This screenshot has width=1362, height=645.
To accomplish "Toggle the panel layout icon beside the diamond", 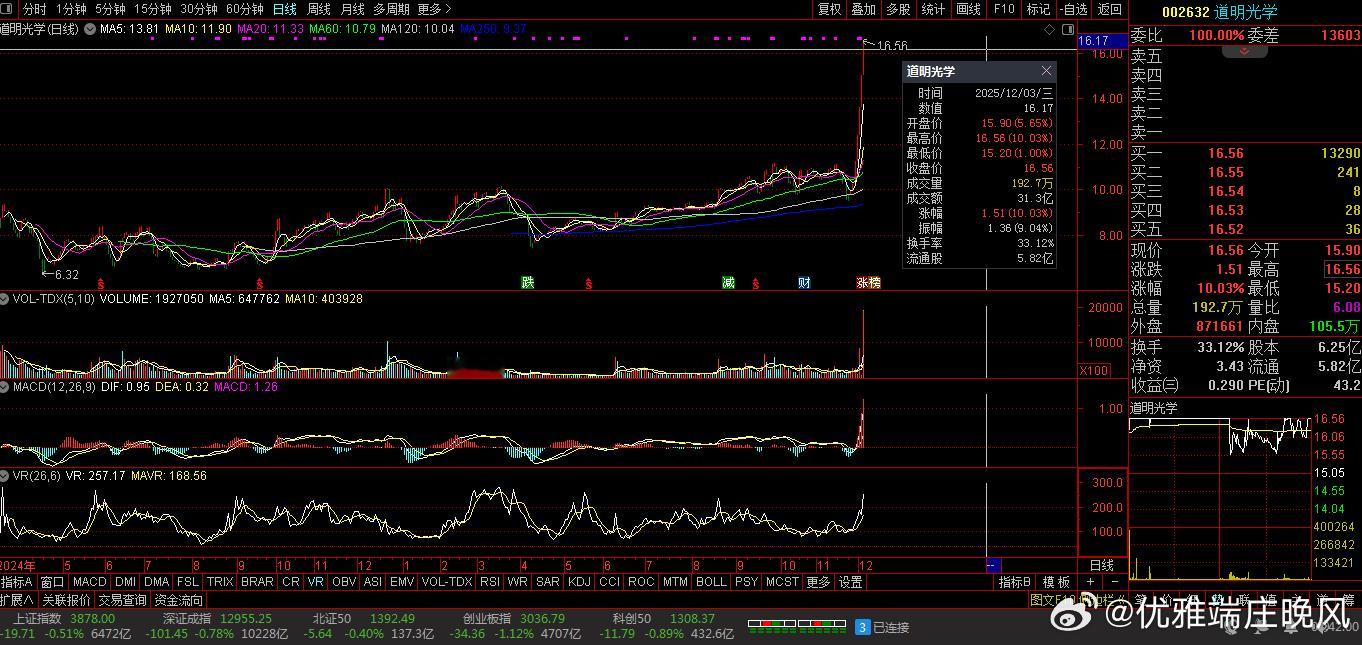I will click(x=1066, y=29).
